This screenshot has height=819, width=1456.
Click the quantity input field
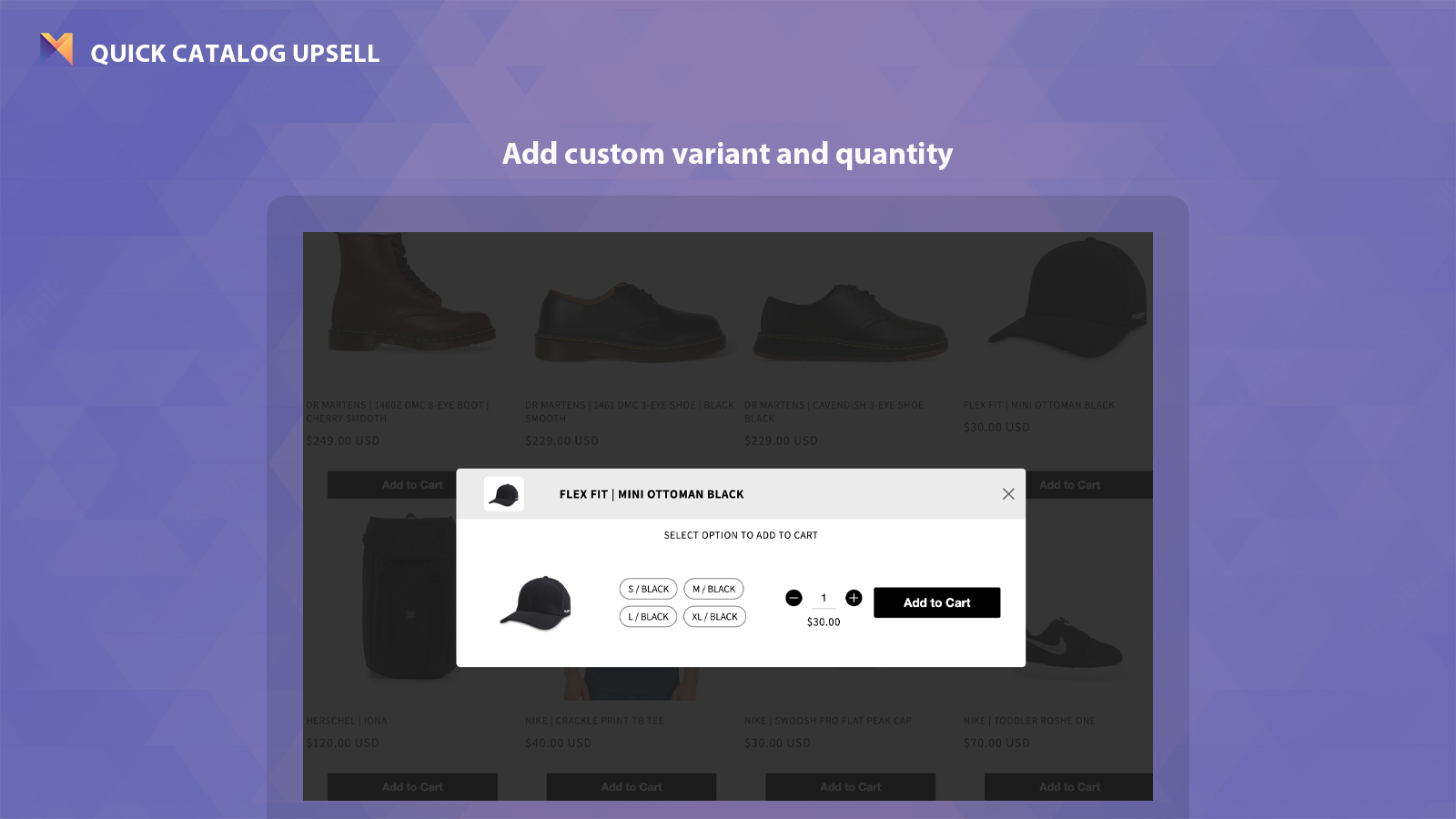coord(824,598)
